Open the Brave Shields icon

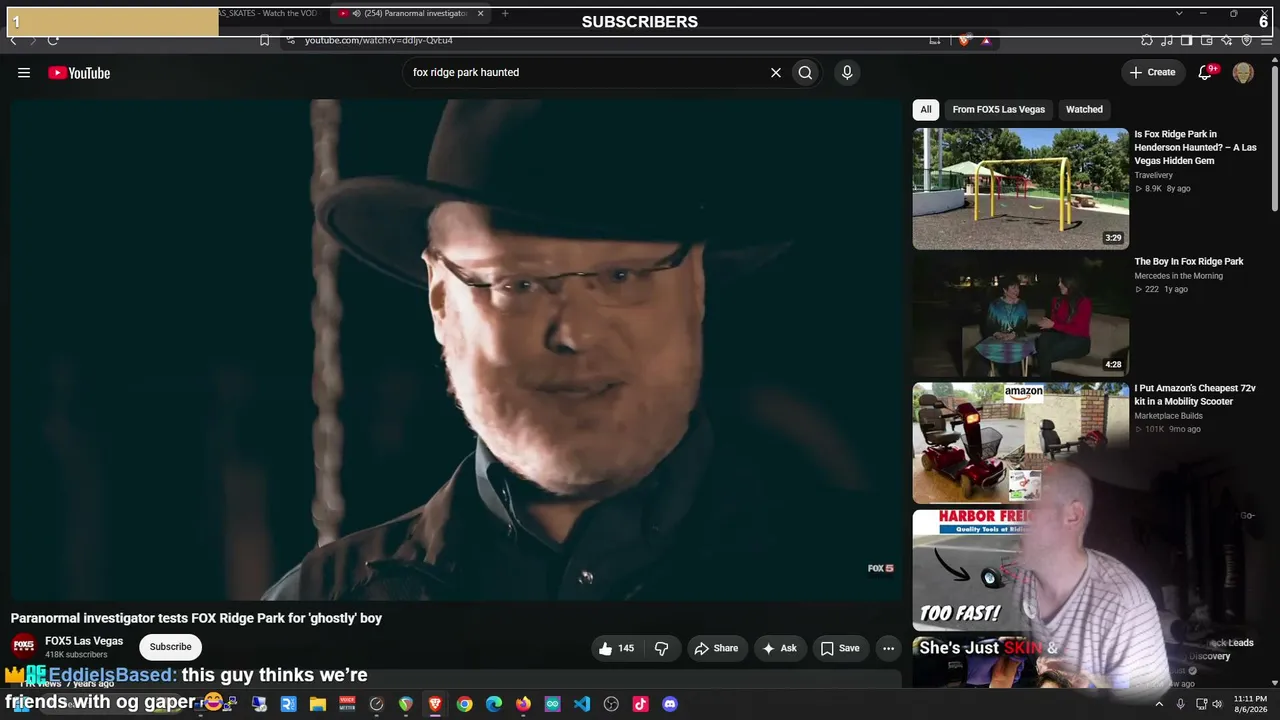(964, 40)
